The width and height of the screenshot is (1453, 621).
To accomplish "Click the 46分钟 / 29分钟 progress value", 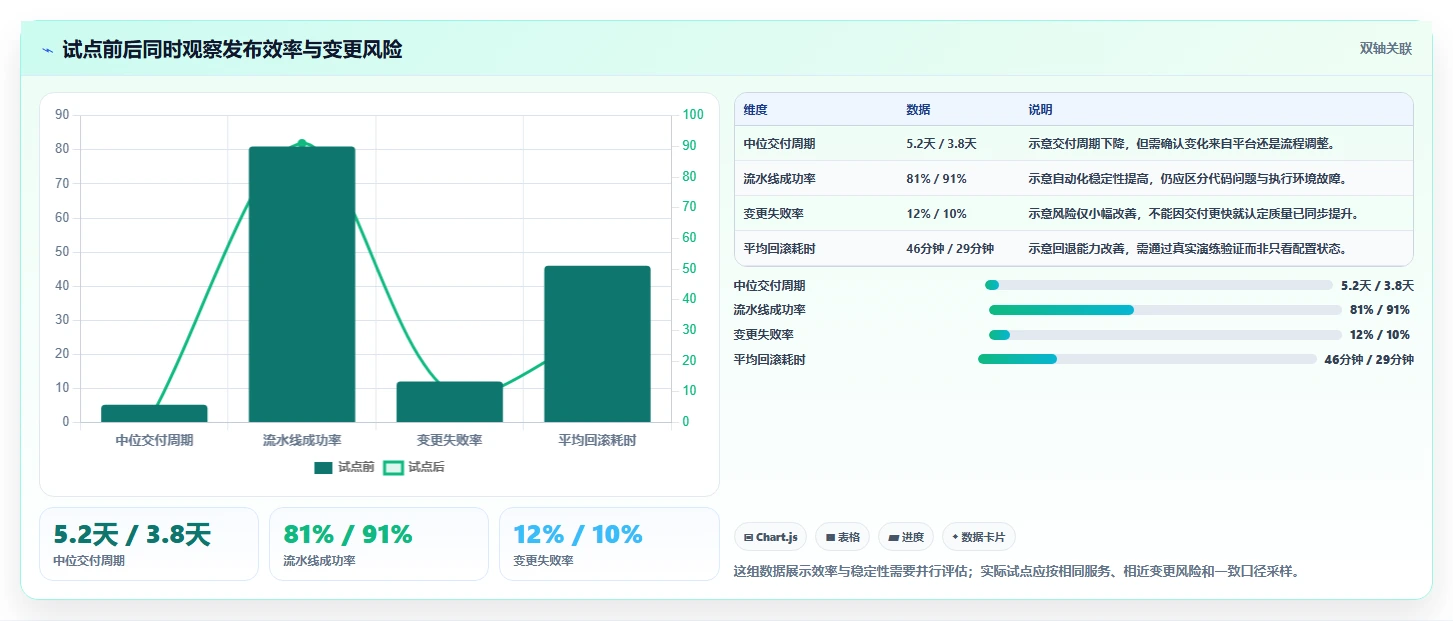I will [1369, 360].
